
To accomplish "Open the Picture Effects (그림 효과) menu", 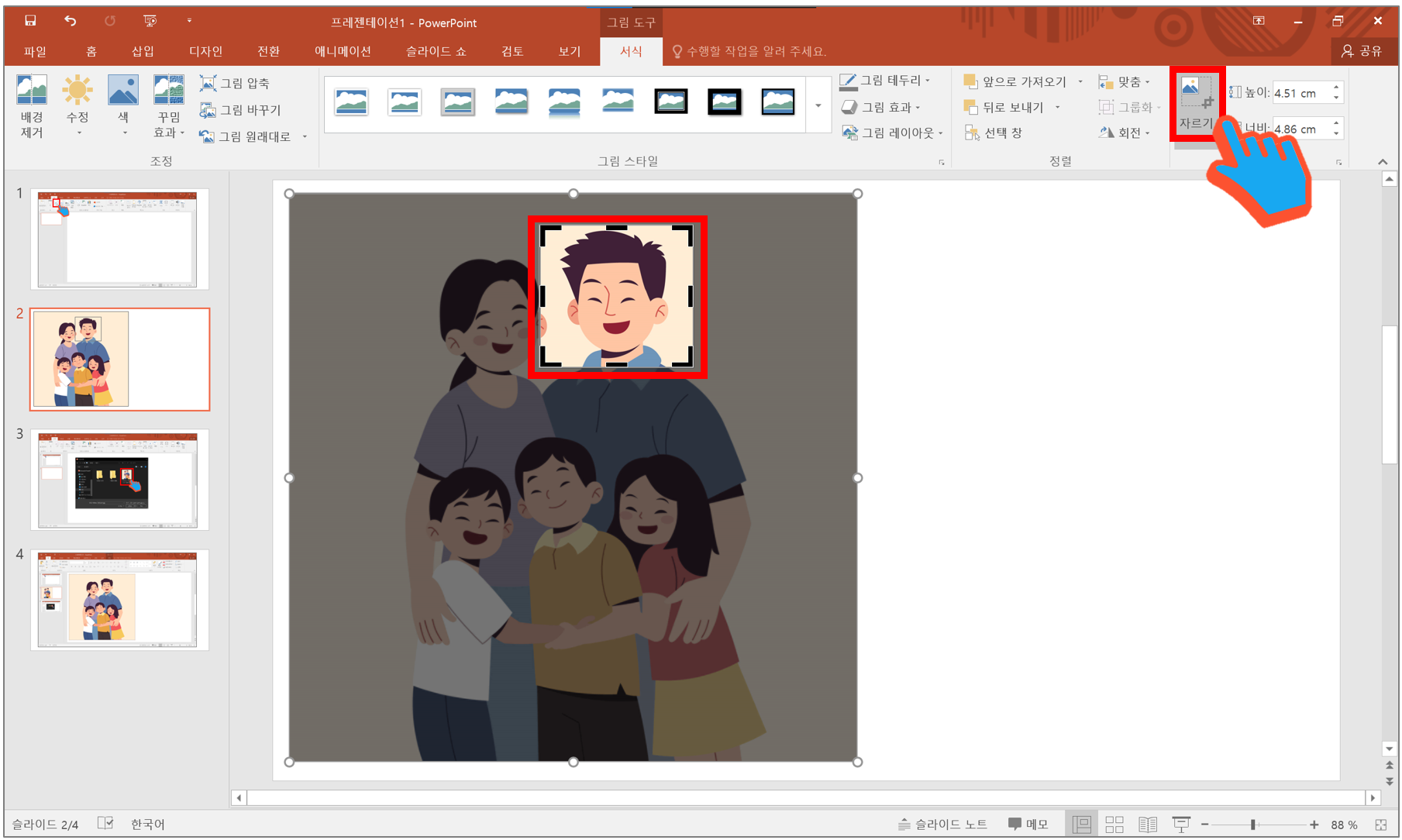I will pyautogui.click(x=884, y=107).
